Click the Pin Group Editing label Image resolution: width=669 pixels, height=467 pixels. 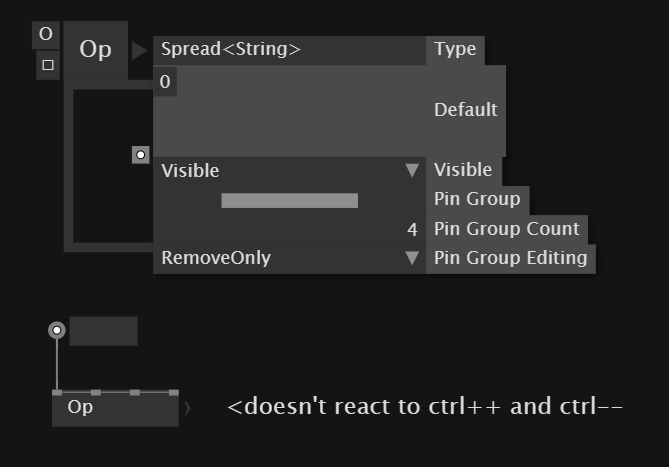(510, 258)
